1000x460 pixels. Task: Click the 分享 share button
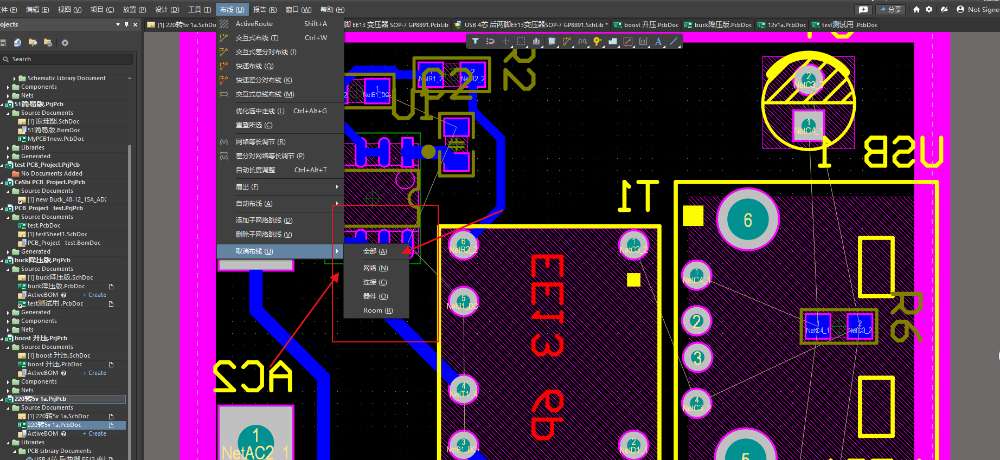pos(890,10)
